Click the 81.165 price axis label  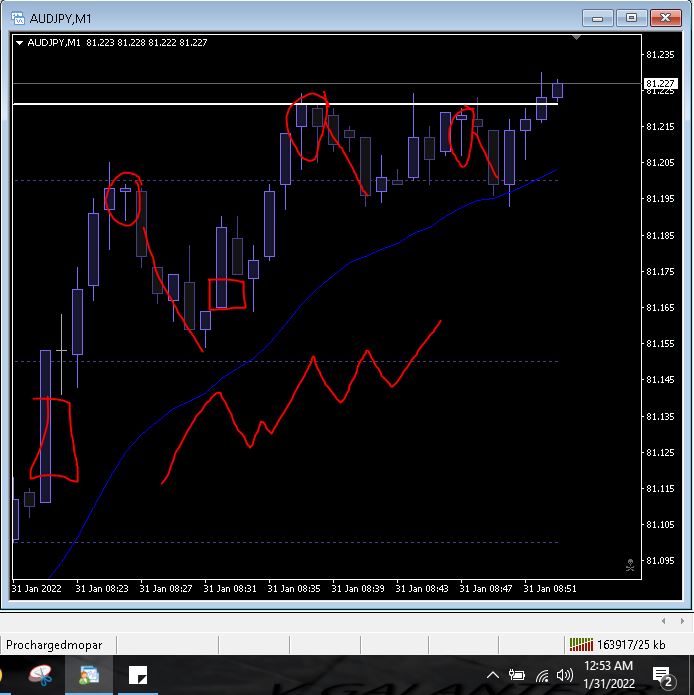click(x=660, y=307)
